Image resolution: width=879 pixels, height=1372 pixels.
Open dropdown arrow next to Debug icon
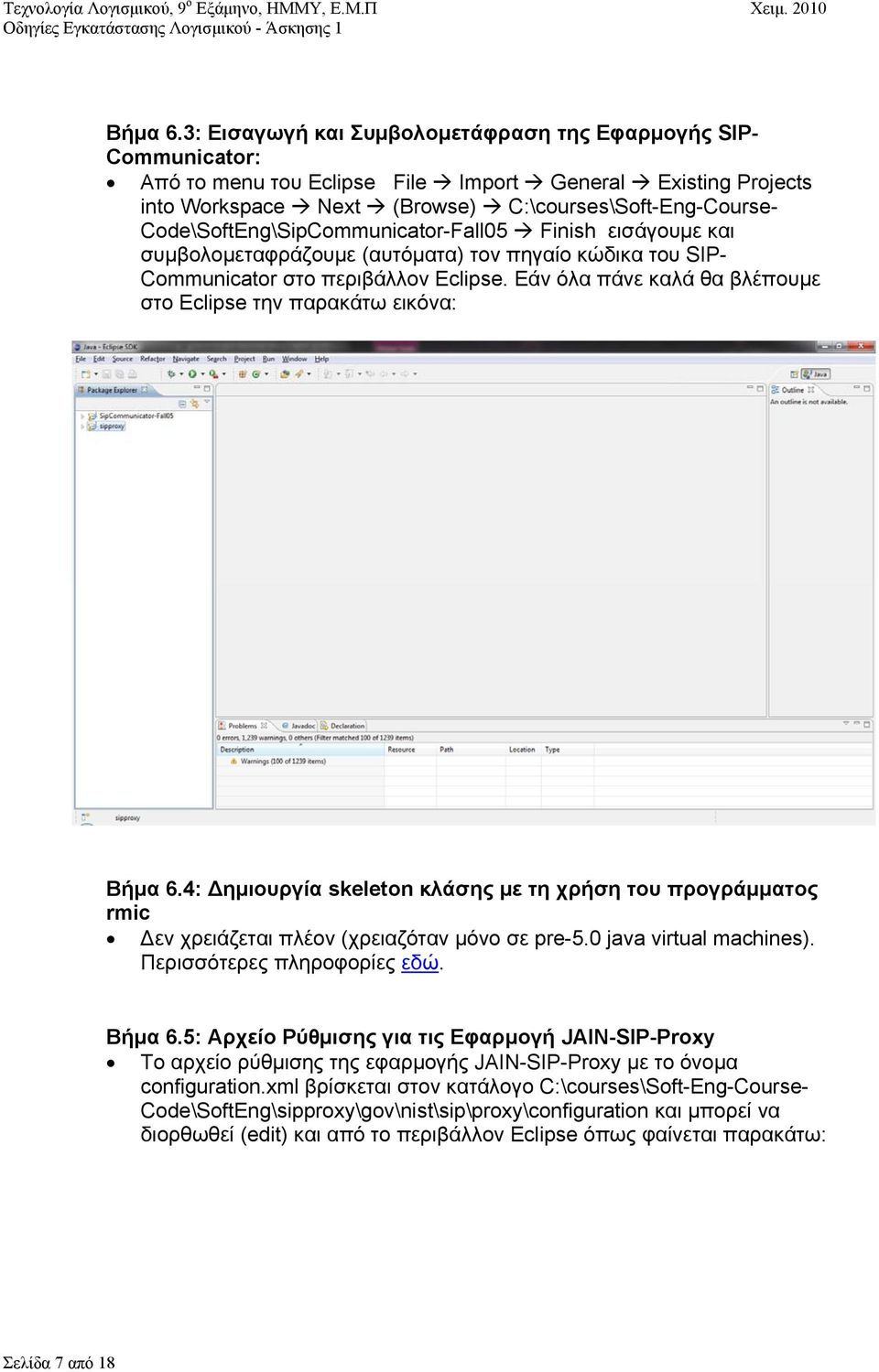click(181, 374)
